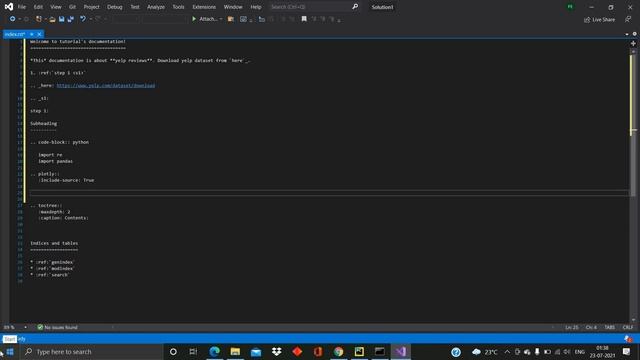The width and height of the screenshot is (640, 360).
Task: Click the Ln 25 line indicator
Action: pyautogui.click(x=572, y=327)
